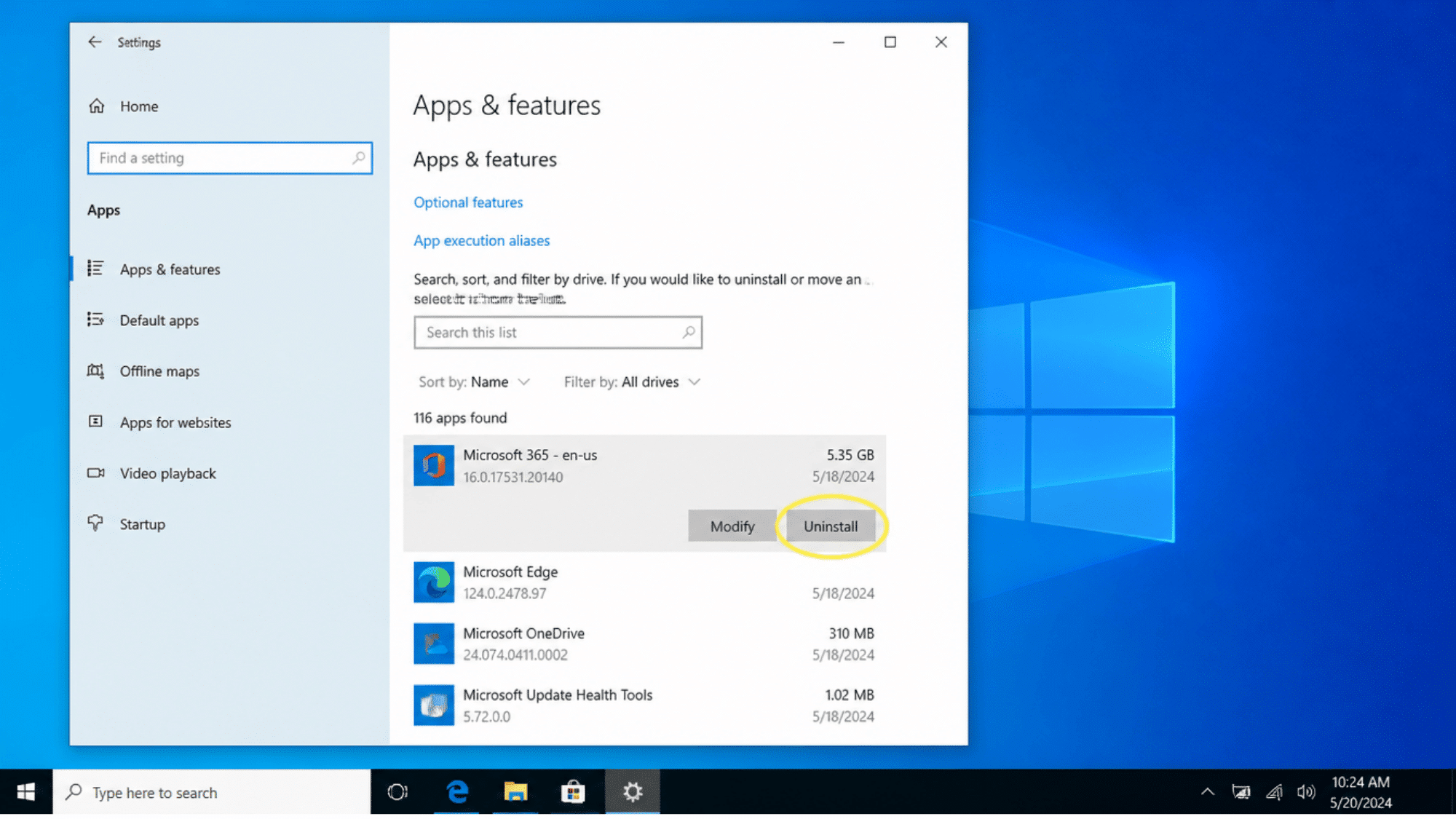Click the Microsoft 365 app icon
This screenshot has width=1456, height=819.
click(x=434, y=465)
